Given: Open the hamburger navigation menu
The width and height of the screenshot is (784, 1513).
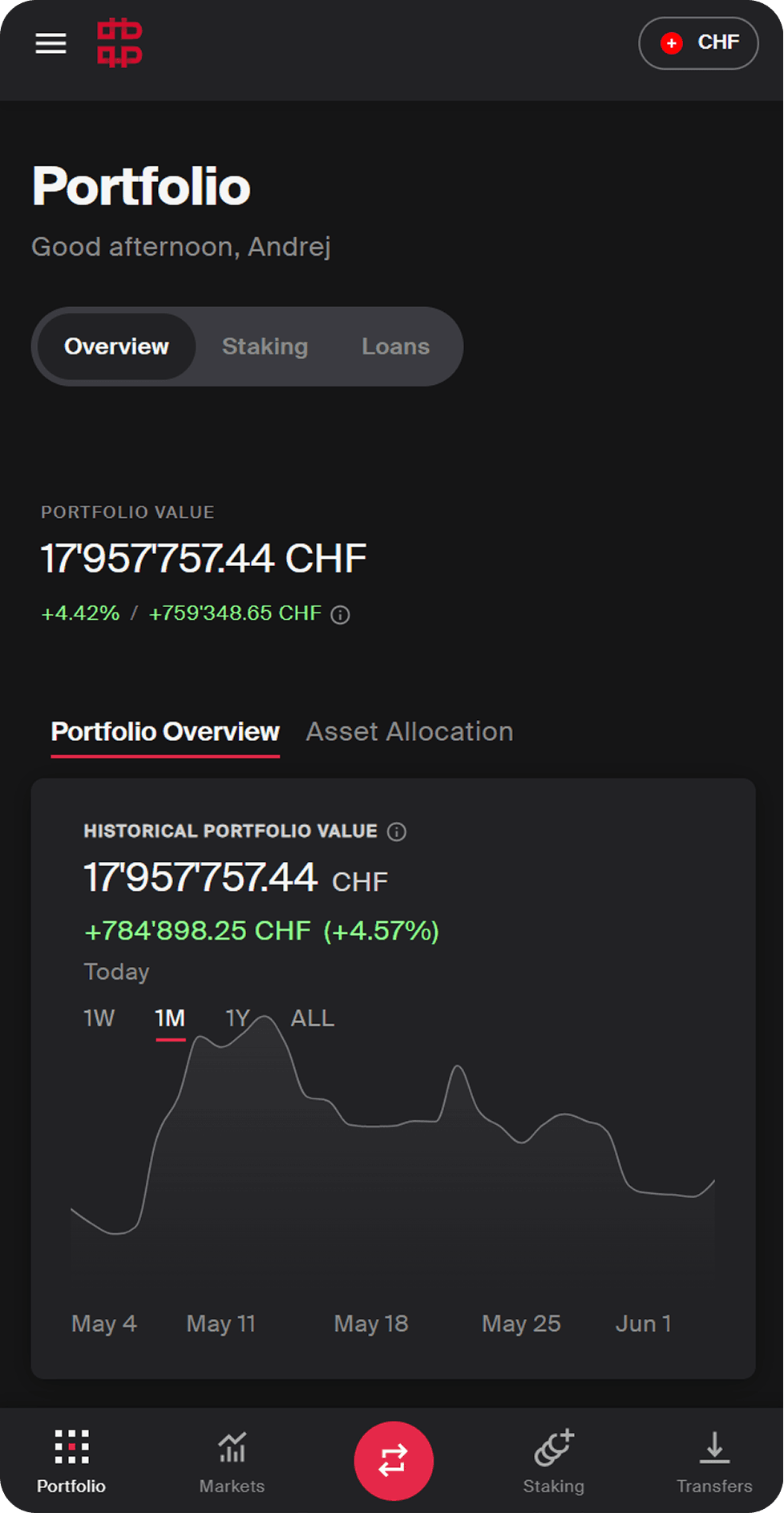Looking at the screenshot, I should (x=51, y=43).
